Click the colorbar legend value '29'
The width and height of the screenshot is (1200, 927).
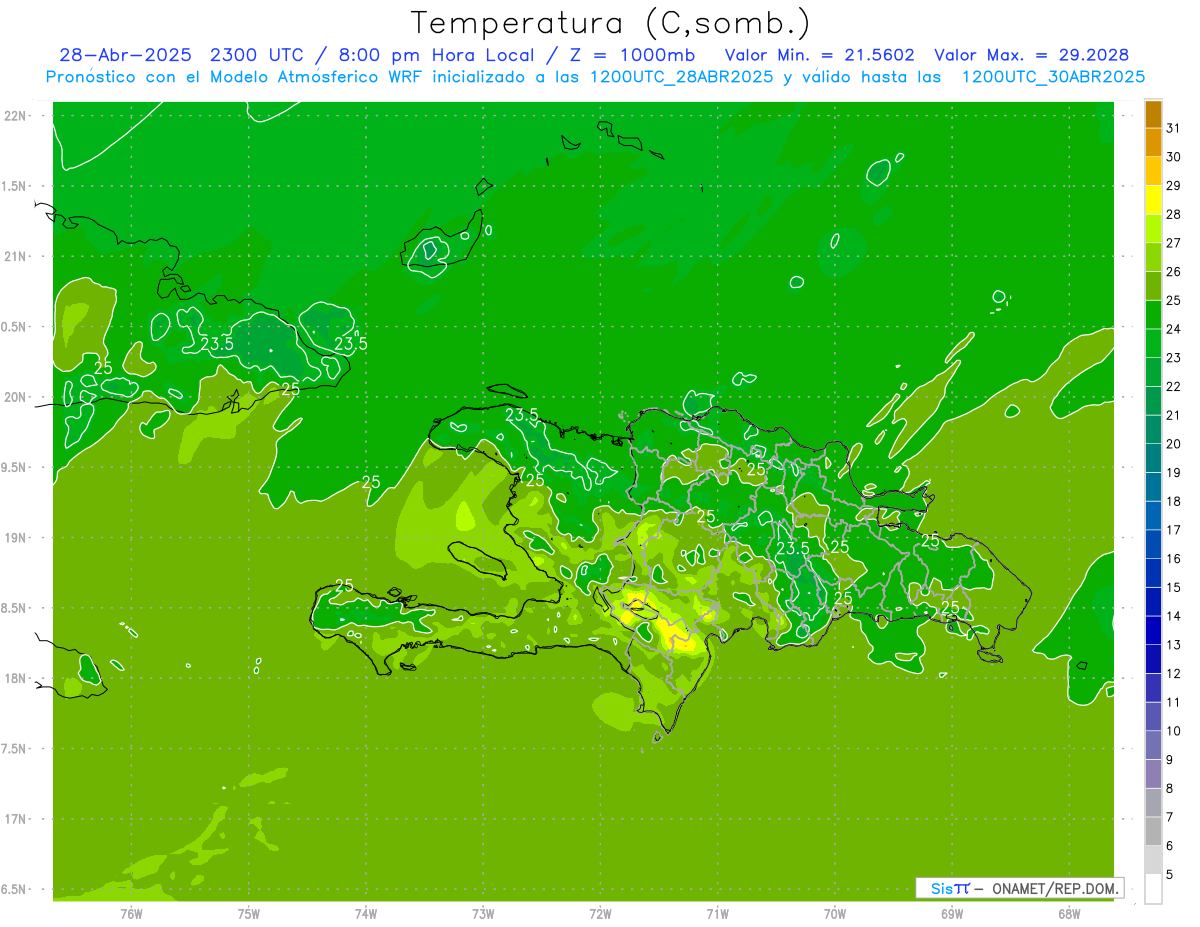click(x=1174, y=186)
